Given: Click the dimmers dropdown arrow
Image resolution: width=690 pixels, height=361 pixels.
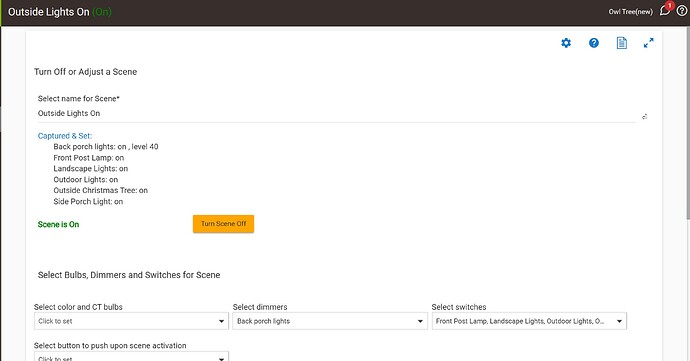Looking at the screenshot, I should click(420, 321).
